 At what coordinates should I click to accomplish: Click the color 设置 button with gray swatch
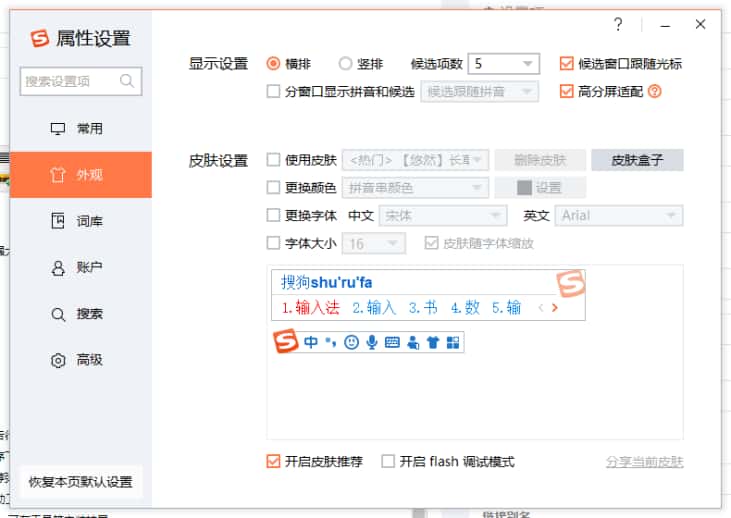(x=540, y=187)
